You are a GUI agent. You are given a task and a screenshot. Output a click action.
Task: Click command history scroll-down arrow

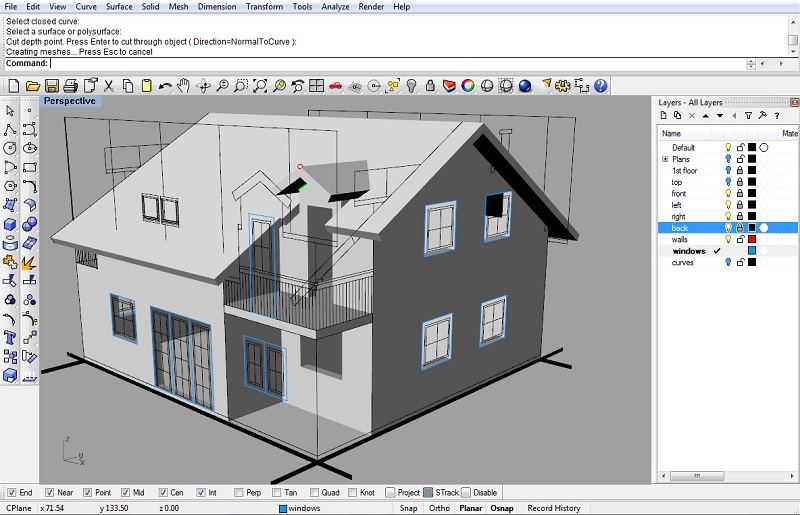[792, 52]
